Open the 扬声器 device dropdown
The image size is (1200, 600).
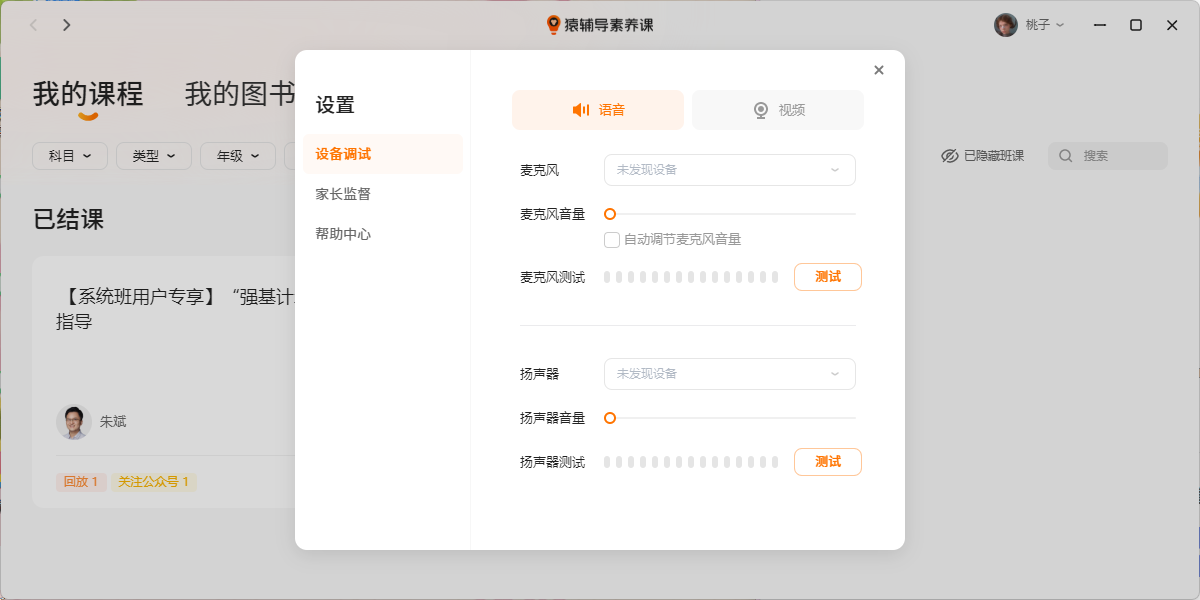pos(729,374)
